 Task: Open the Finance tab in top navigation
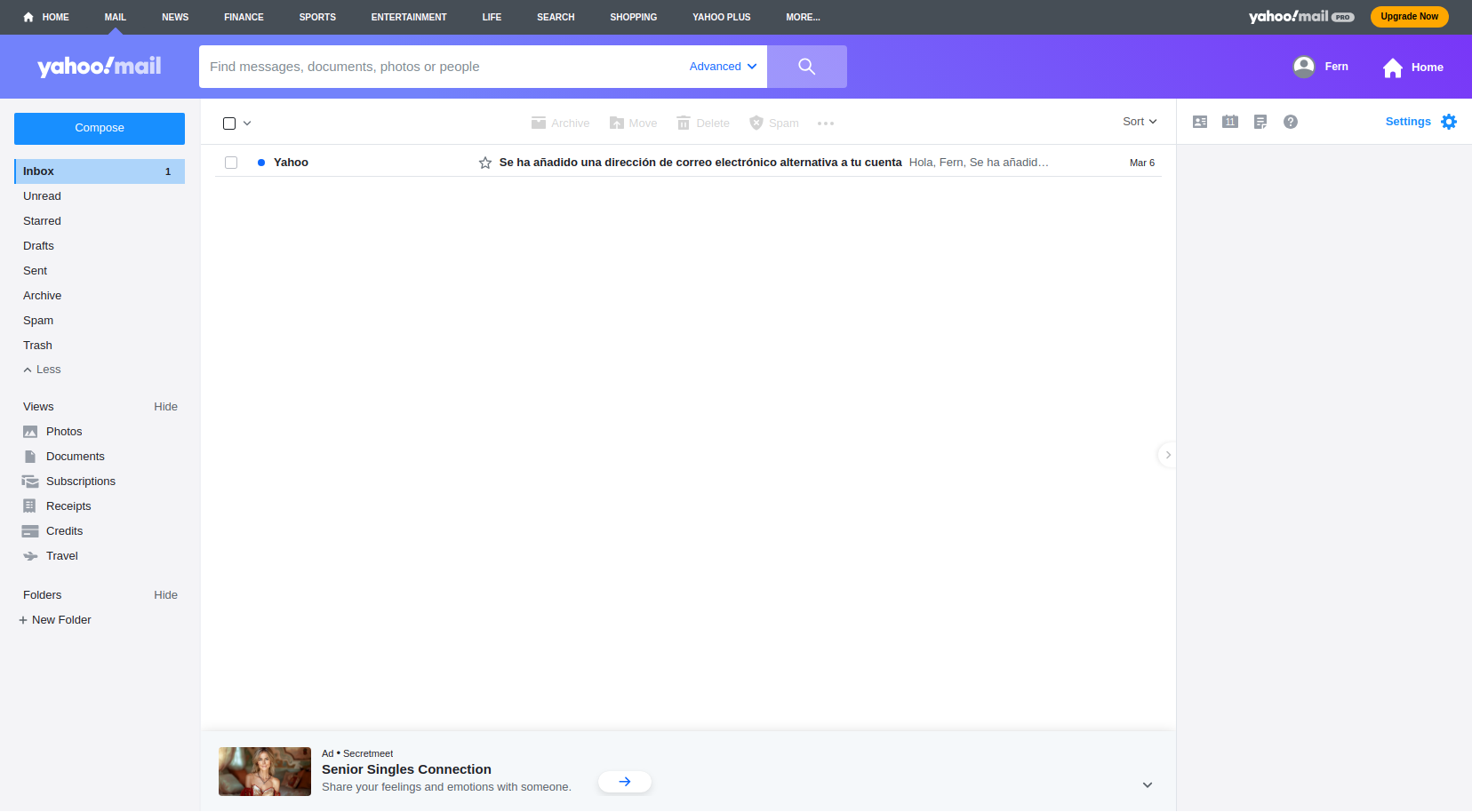tap(244, 17)
